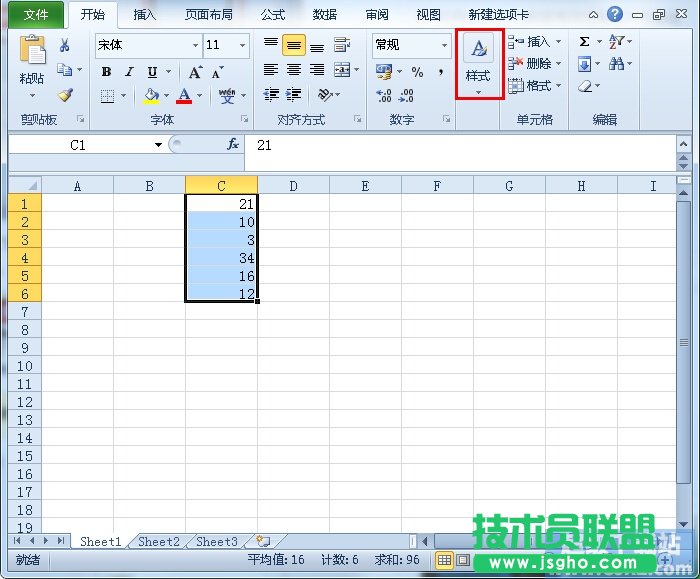
Task: Click Delete cells (删除) button
Action: click(x=534, y=63)
